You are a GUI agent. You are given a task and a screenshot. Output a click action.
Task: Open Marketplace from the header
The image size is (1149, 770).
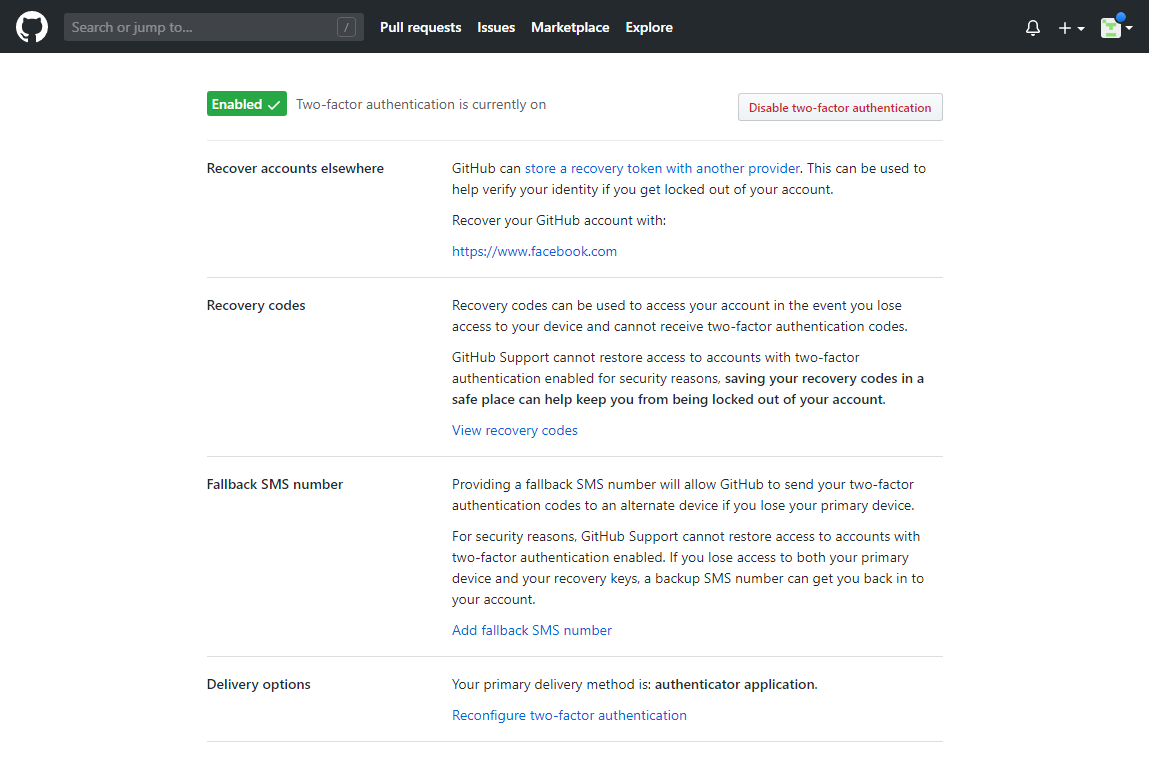point(570,27)
